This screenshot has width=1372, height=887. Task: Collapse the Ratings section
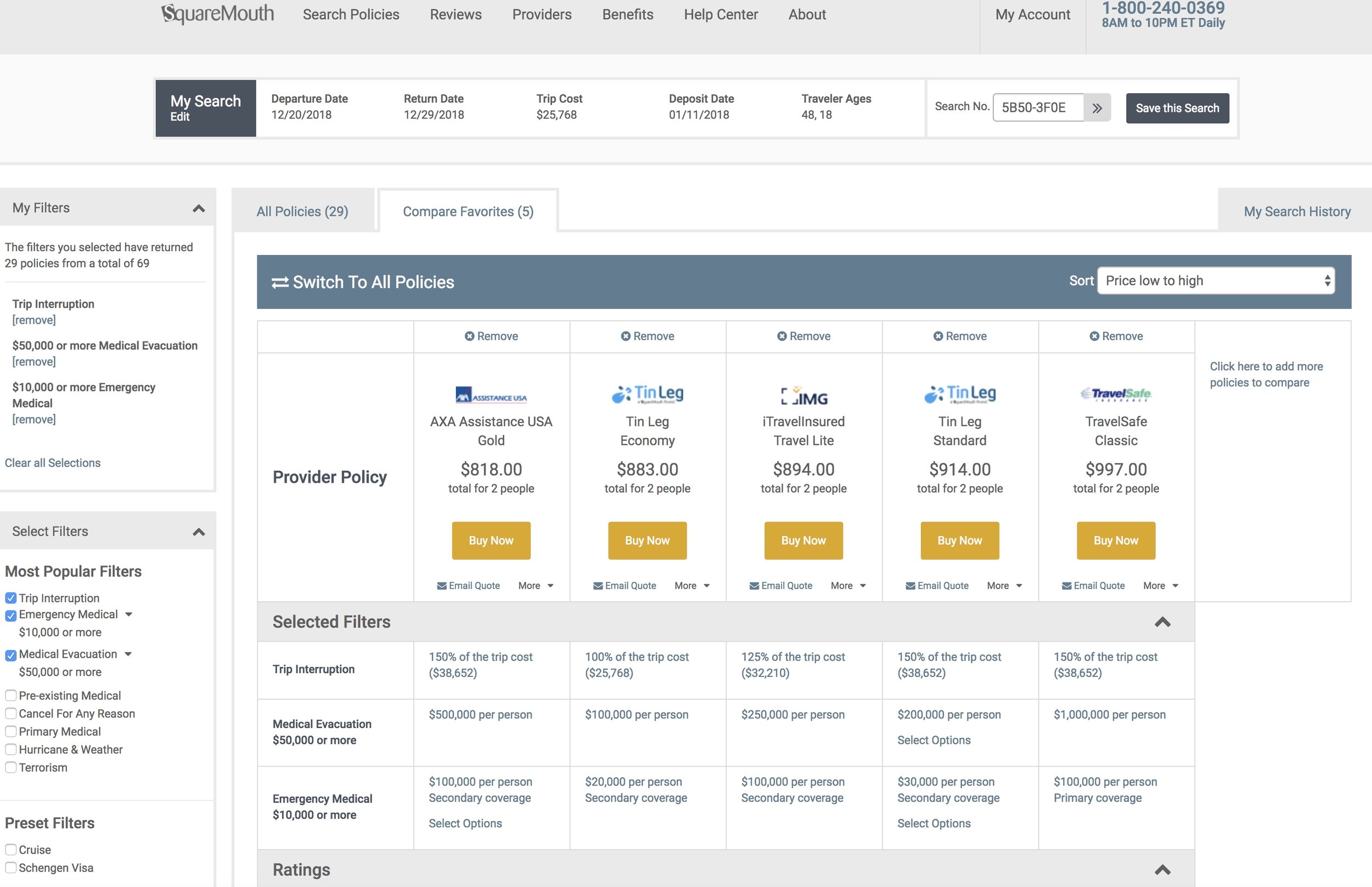pos(1162,870)
